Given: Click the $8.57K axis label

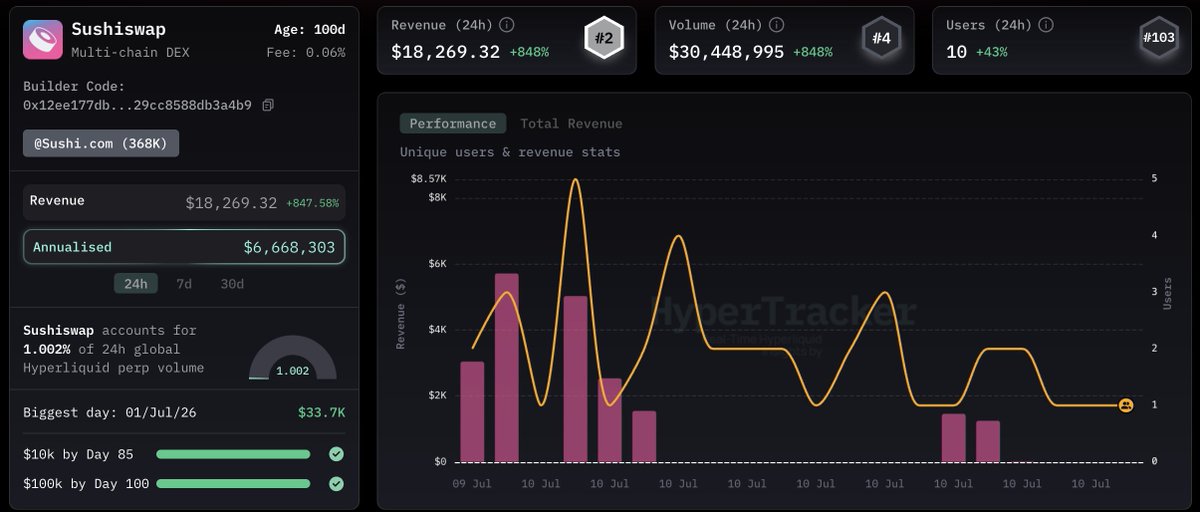Looking at the screenshot, I should 429,178.
